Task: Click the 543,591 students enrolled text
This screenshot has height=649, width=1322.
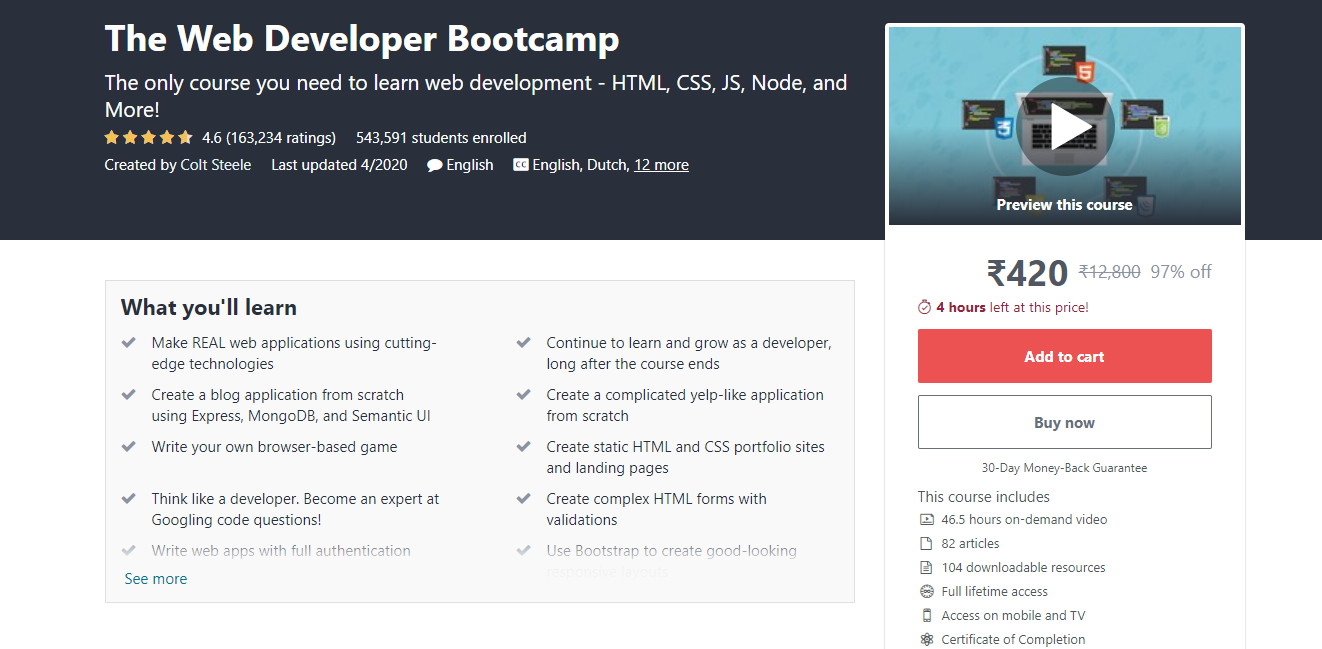Action: pos(441,138)
